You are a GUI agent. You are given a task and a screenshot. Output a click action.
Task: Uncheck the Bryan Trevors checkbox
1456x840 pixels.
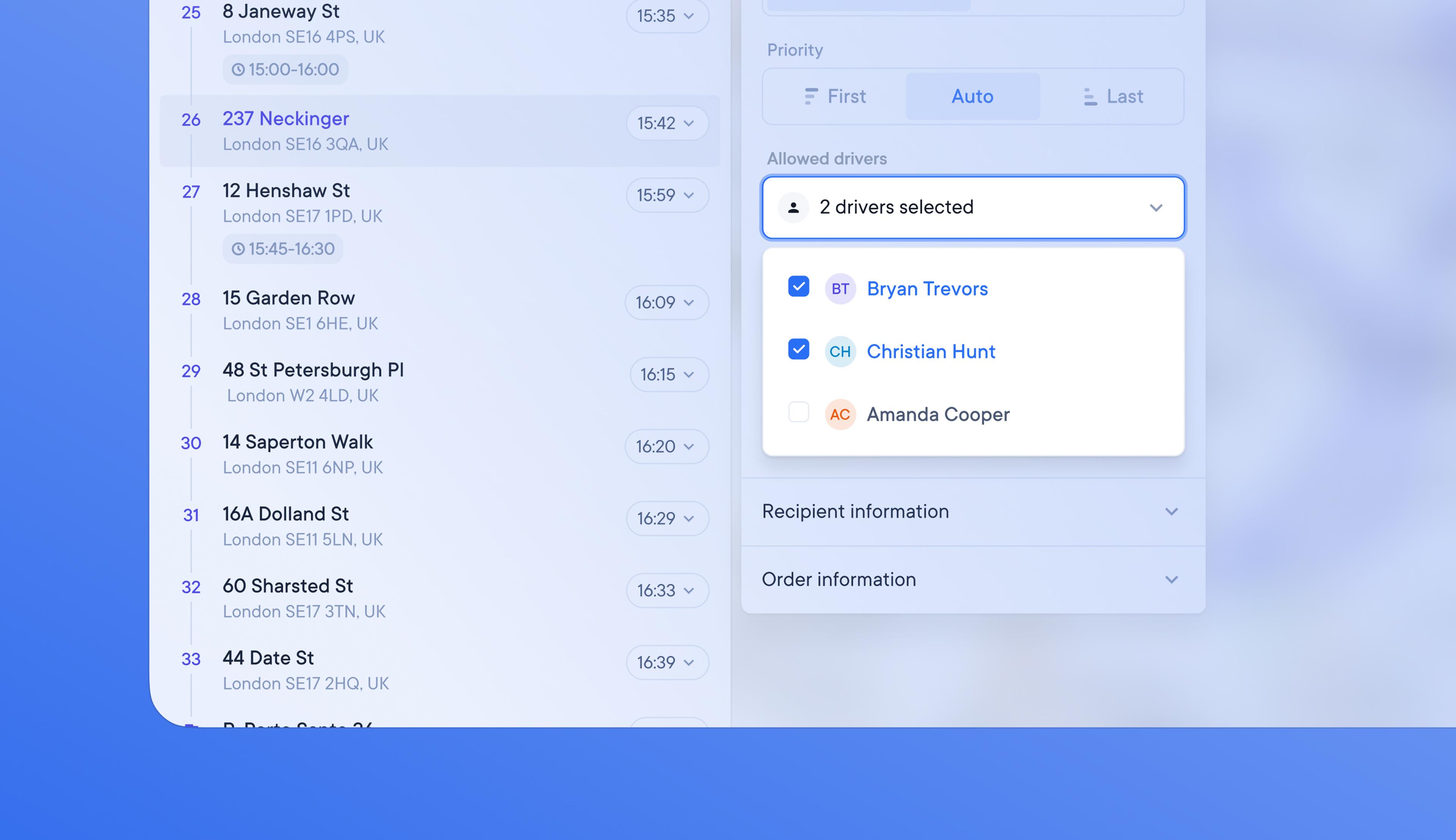798,287
